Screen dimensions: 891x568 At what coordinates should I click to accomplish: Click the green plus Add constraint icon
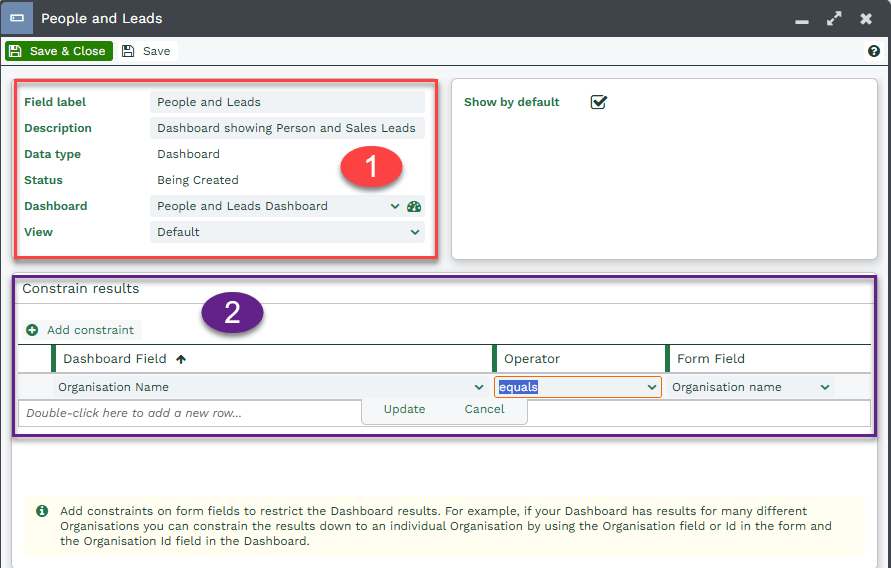[32, 330]
